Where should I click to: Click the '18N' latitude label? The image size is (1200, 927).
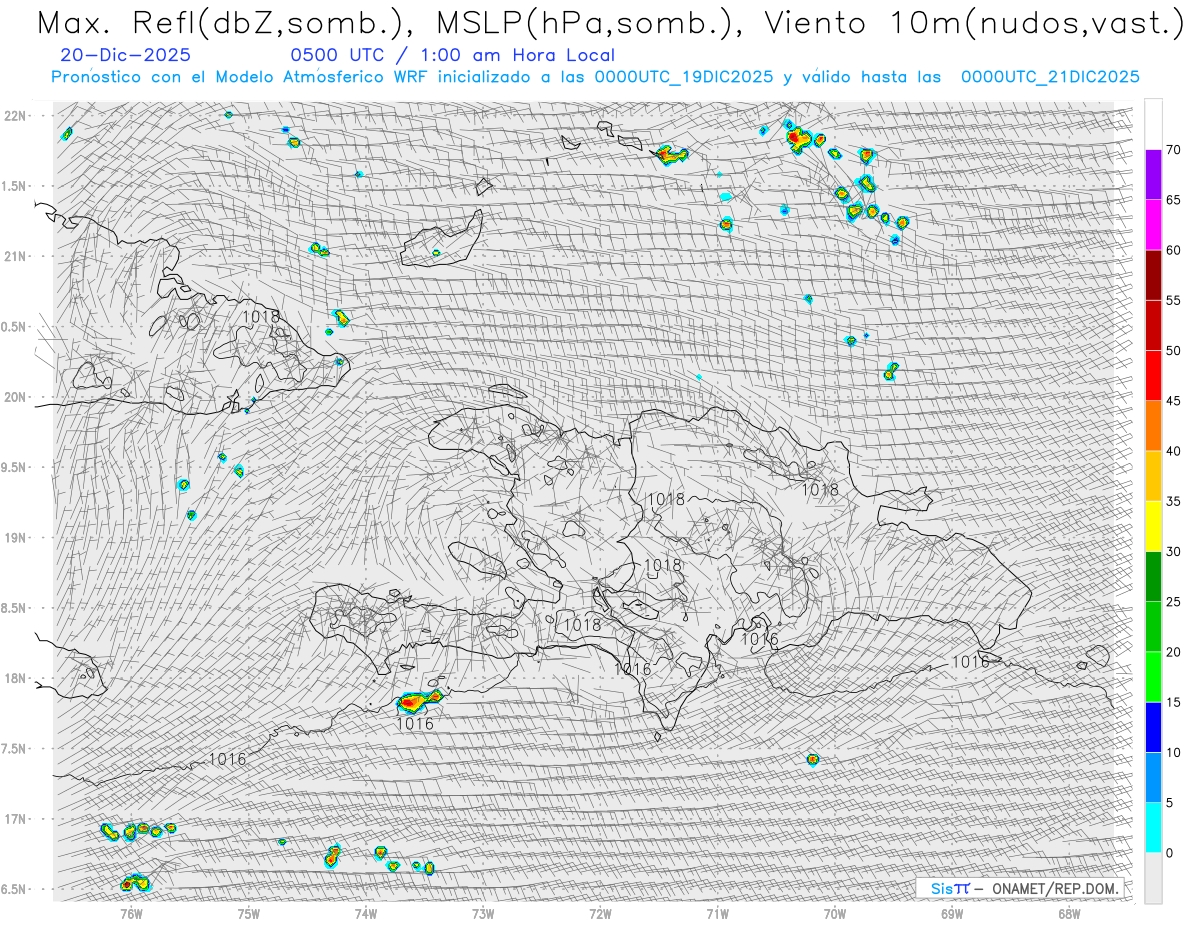coord(15,678)
